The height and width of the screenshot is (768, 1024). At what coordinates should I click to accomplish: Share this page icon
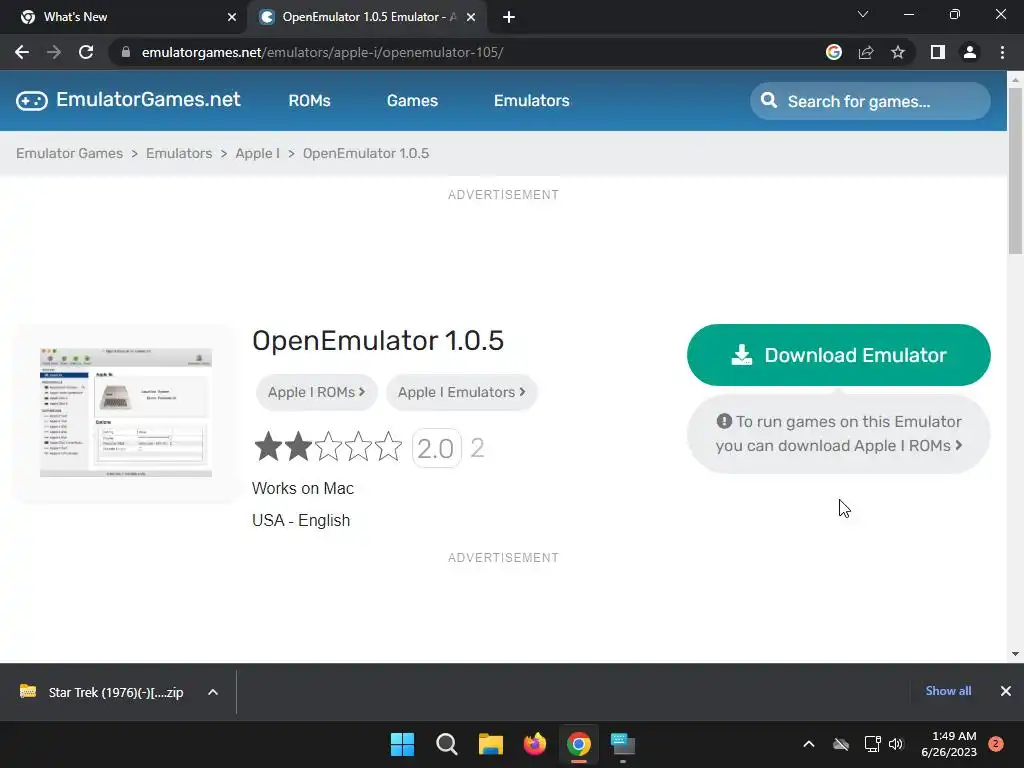point(866,52)
